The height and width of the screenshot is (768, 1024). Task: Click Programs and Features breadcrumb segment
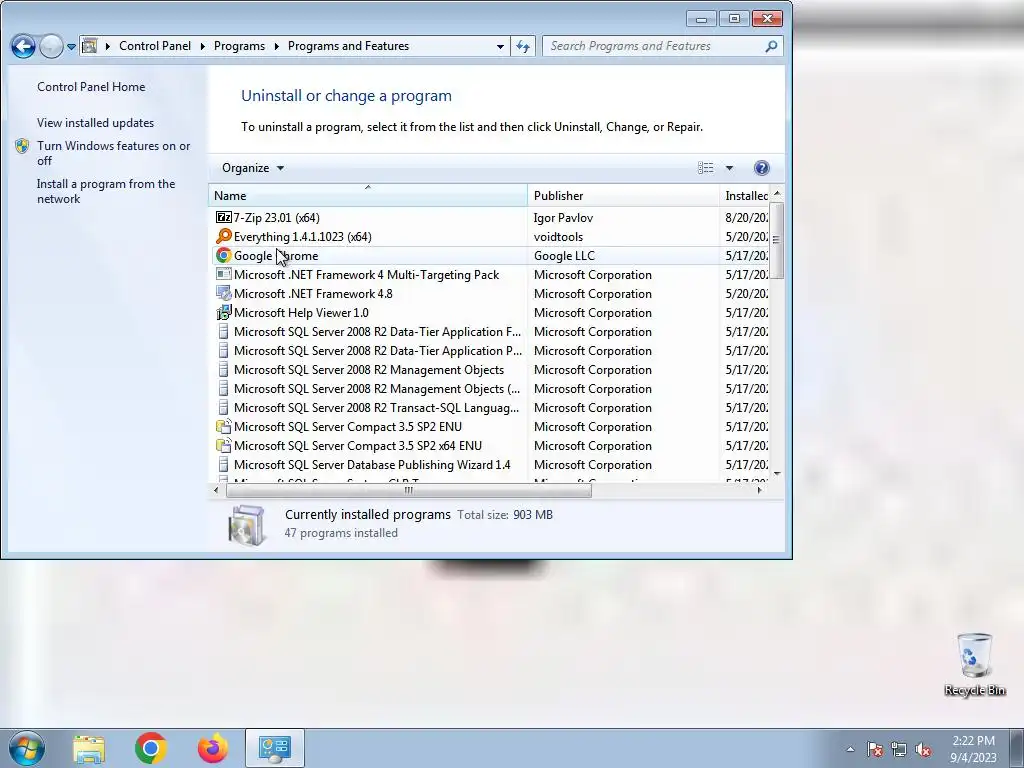[348, 46]
